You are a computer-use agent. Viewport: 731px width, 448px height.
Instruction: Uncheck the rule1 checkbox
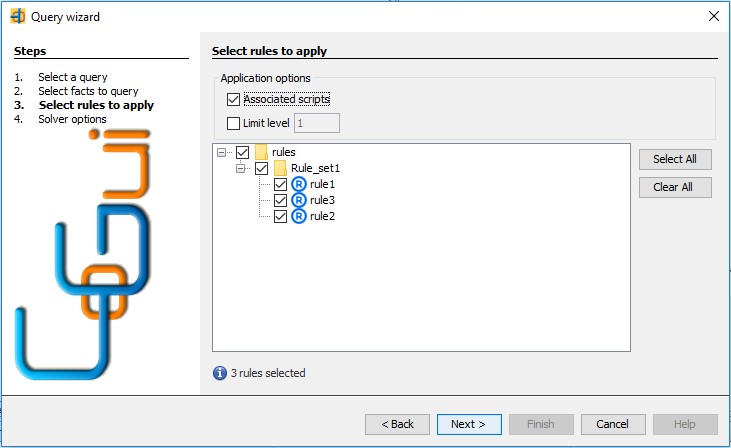(x=280, y=184)
